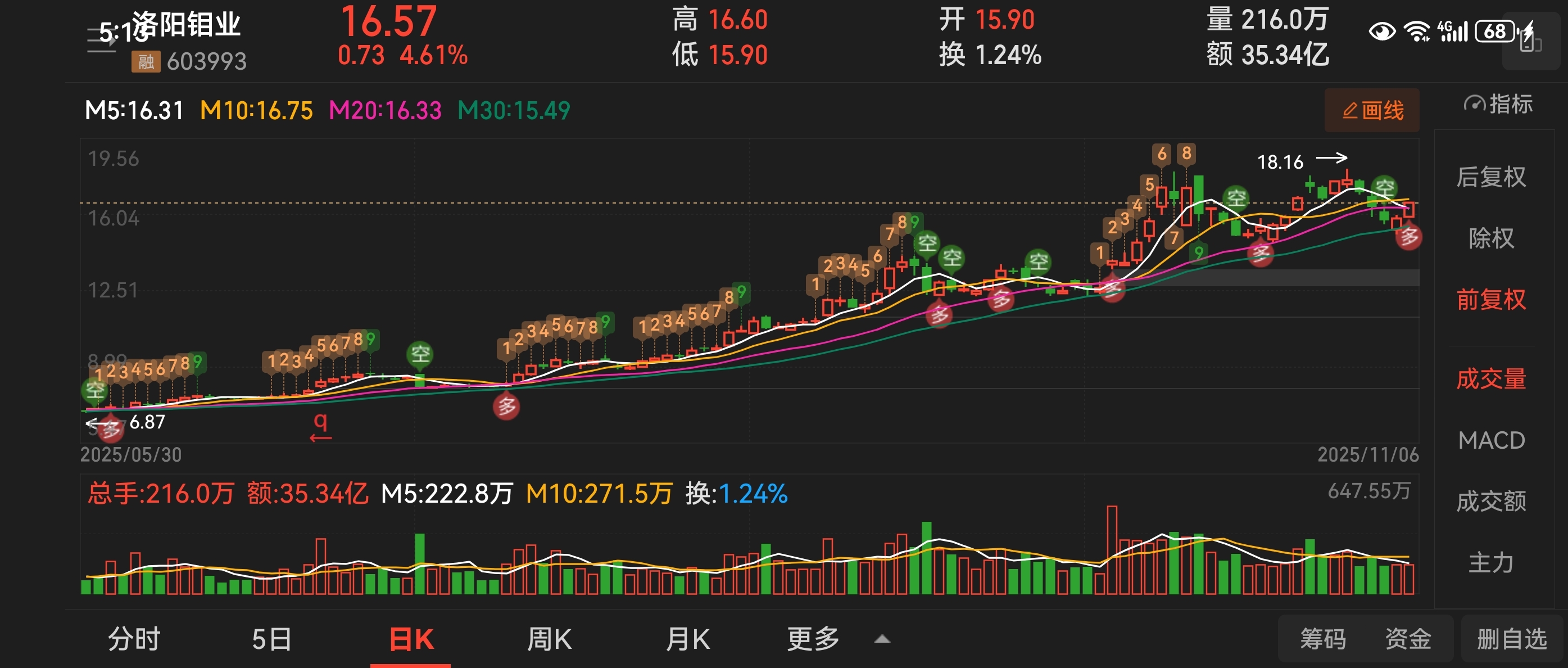
Task: Click the 画线 draw-line pencil button
Action: pyautogui.click(x=1371, y=110)
